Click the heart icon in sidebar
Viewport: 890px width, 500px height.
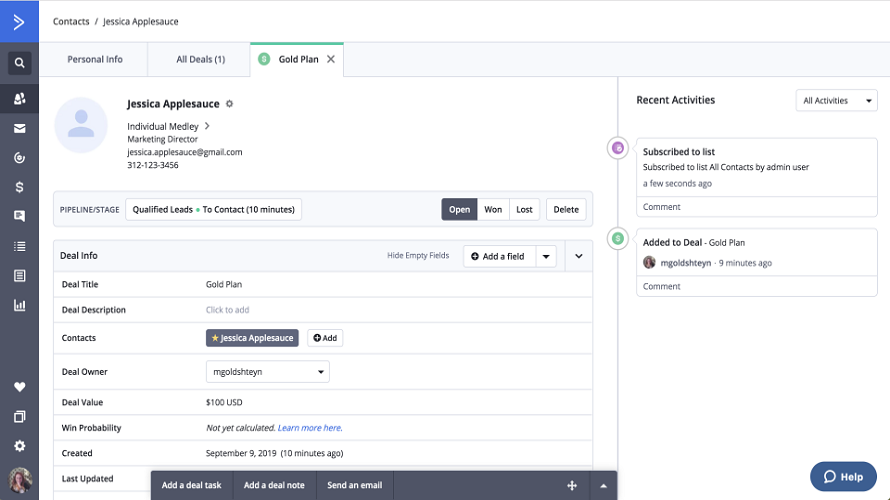(19, 387)
